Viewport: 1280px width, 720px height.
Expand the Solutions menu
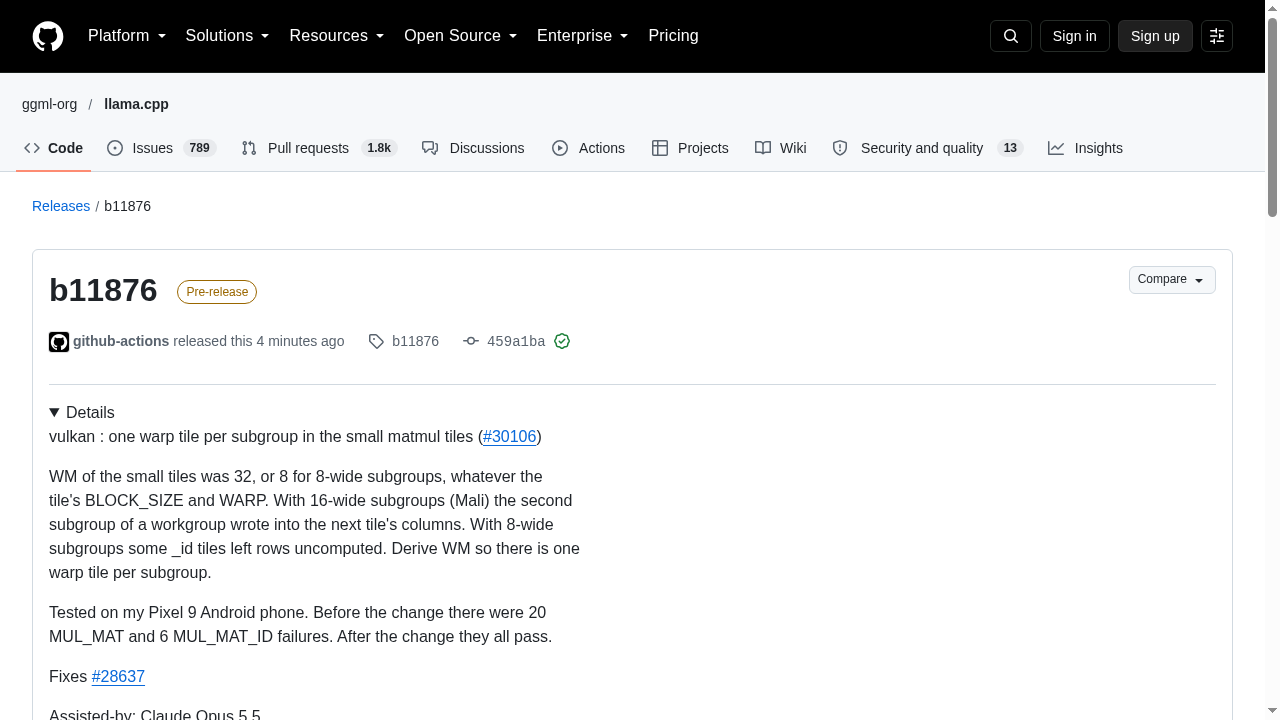[227, 36]
